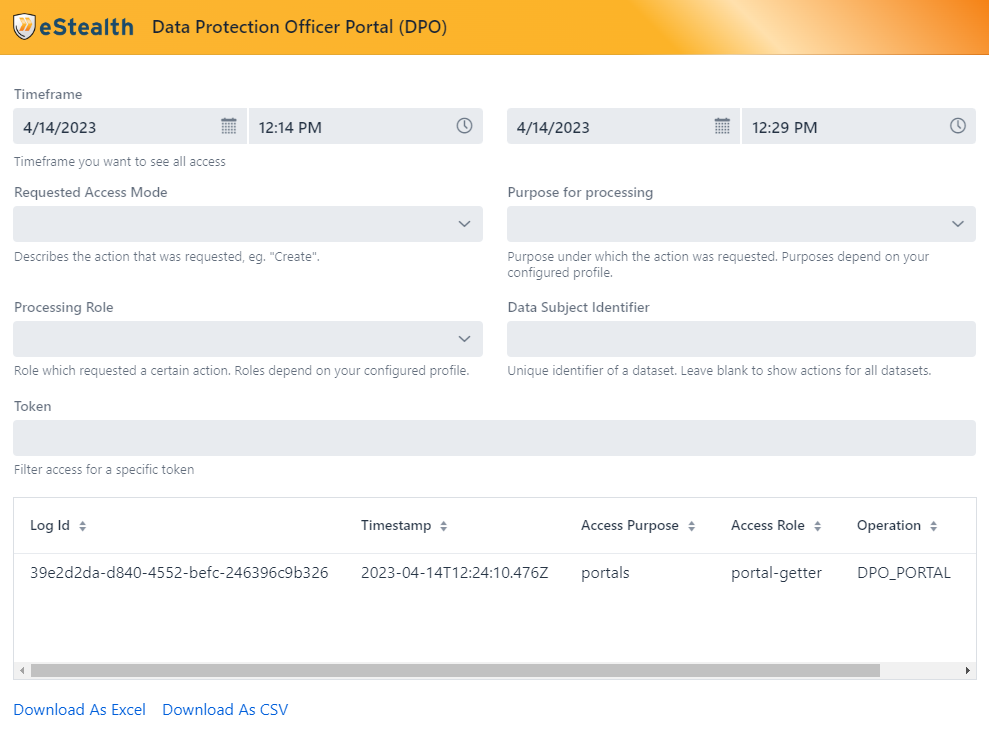This screenshot has width=989, height=731.
Task: Select log id 39e2d2da-d840-4552-befc-246396c9b326 cell
Action: pos(179,573)
